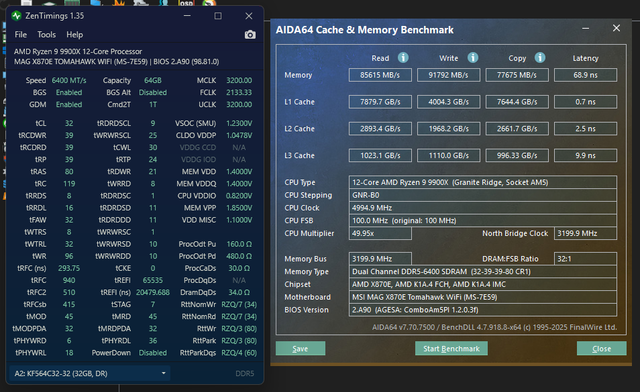The width and height of the screenshot is (640, 392).
Task: Open the Tools menu in ZenTimings
Action: tap(47, 35)
